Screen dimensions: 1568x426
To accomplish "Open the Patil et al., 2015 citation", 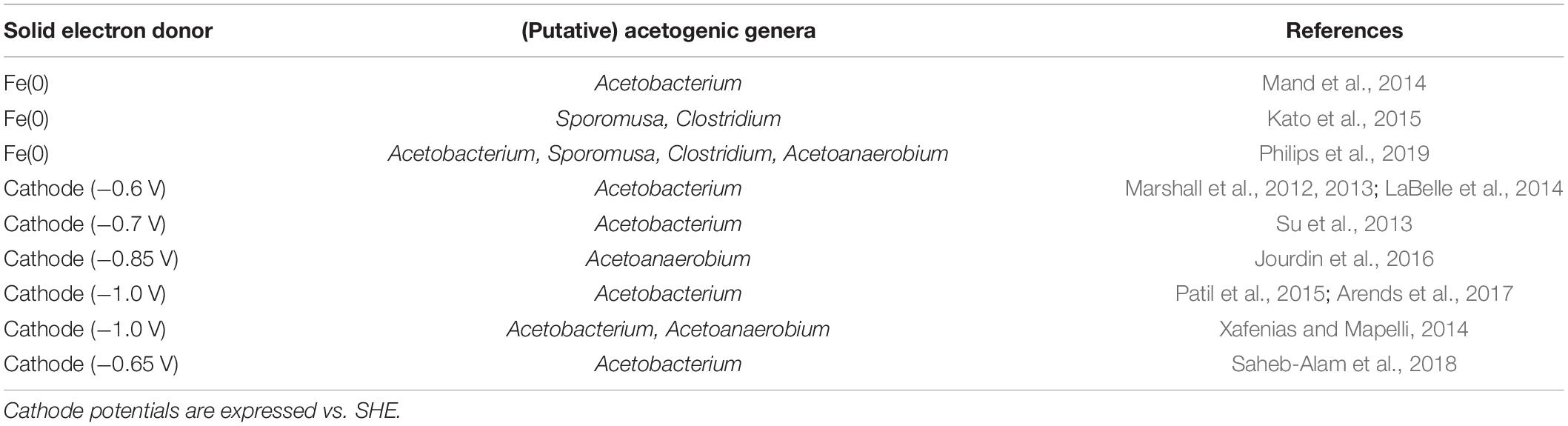I will pyautogui.click(x=1249, y=293).
